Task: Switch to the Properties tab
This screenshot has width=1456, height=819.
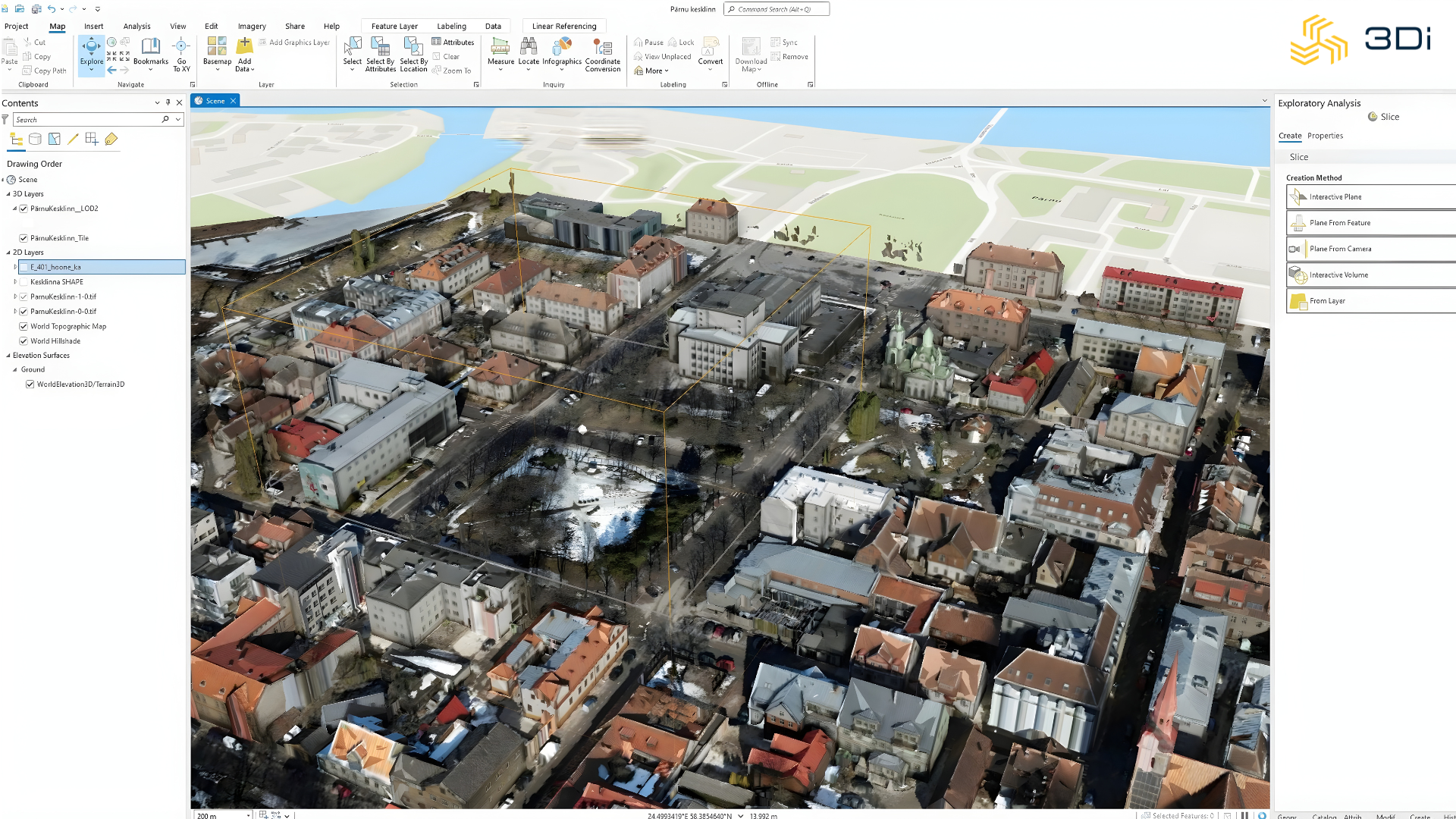Action: pos(1325,136)
